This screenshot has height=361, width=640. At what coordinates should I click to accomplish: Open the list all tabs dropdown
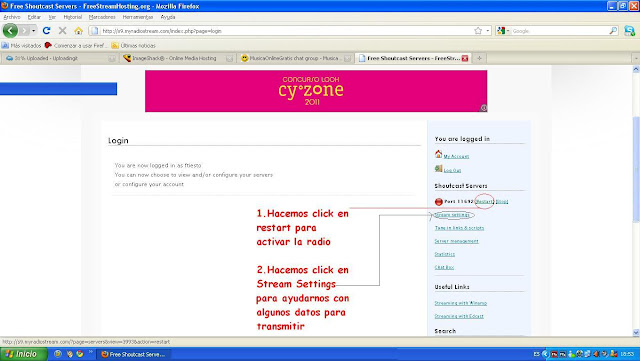tap(636, 58)
